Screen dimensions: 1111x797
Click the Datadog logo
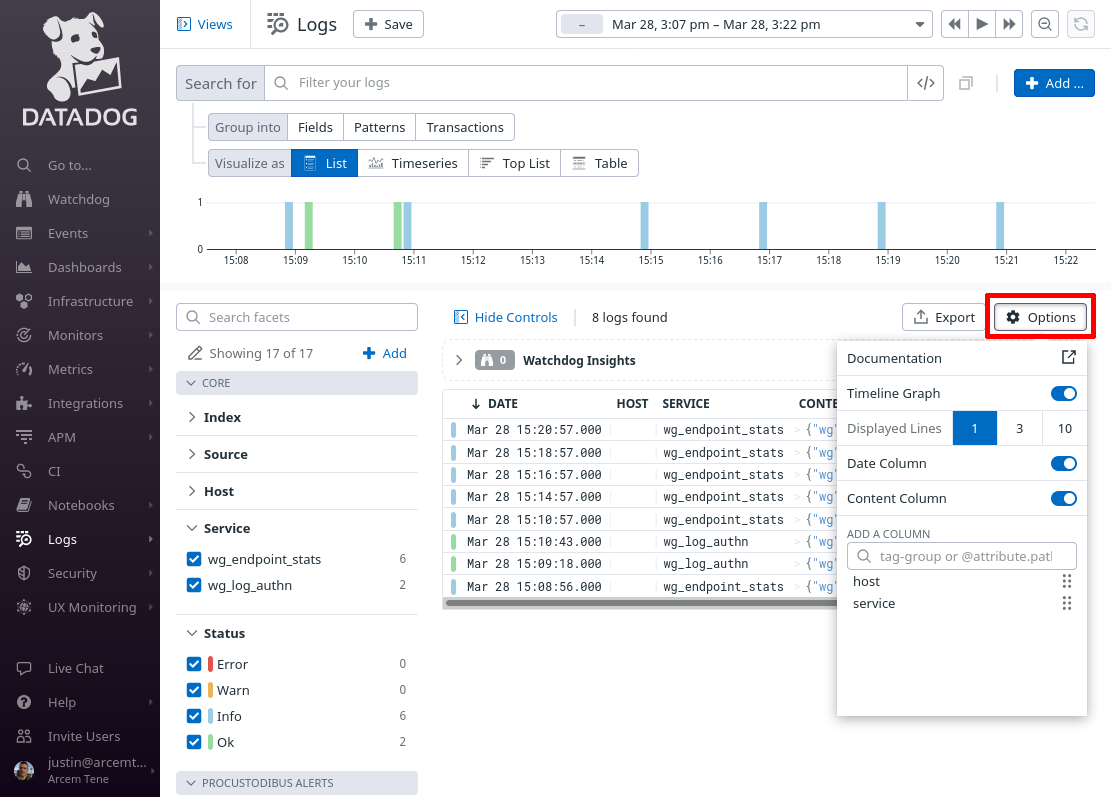(x=80, y=69)
